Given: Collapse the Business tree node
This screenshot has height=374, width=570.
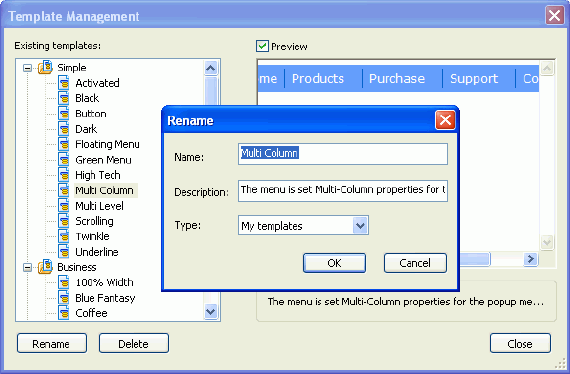Looking at the screenshot, I should [x=27, y=268].
